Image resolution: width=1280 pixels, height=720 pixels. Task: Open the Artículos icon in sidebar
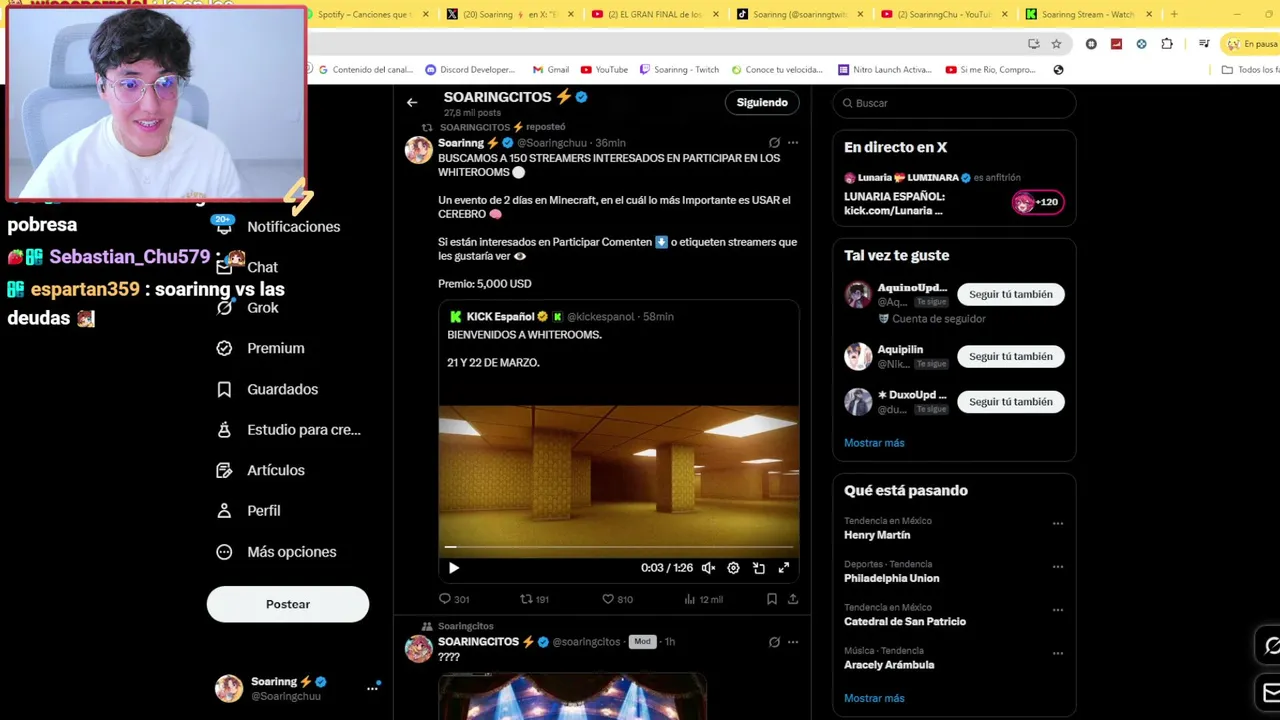pos(224,470)
